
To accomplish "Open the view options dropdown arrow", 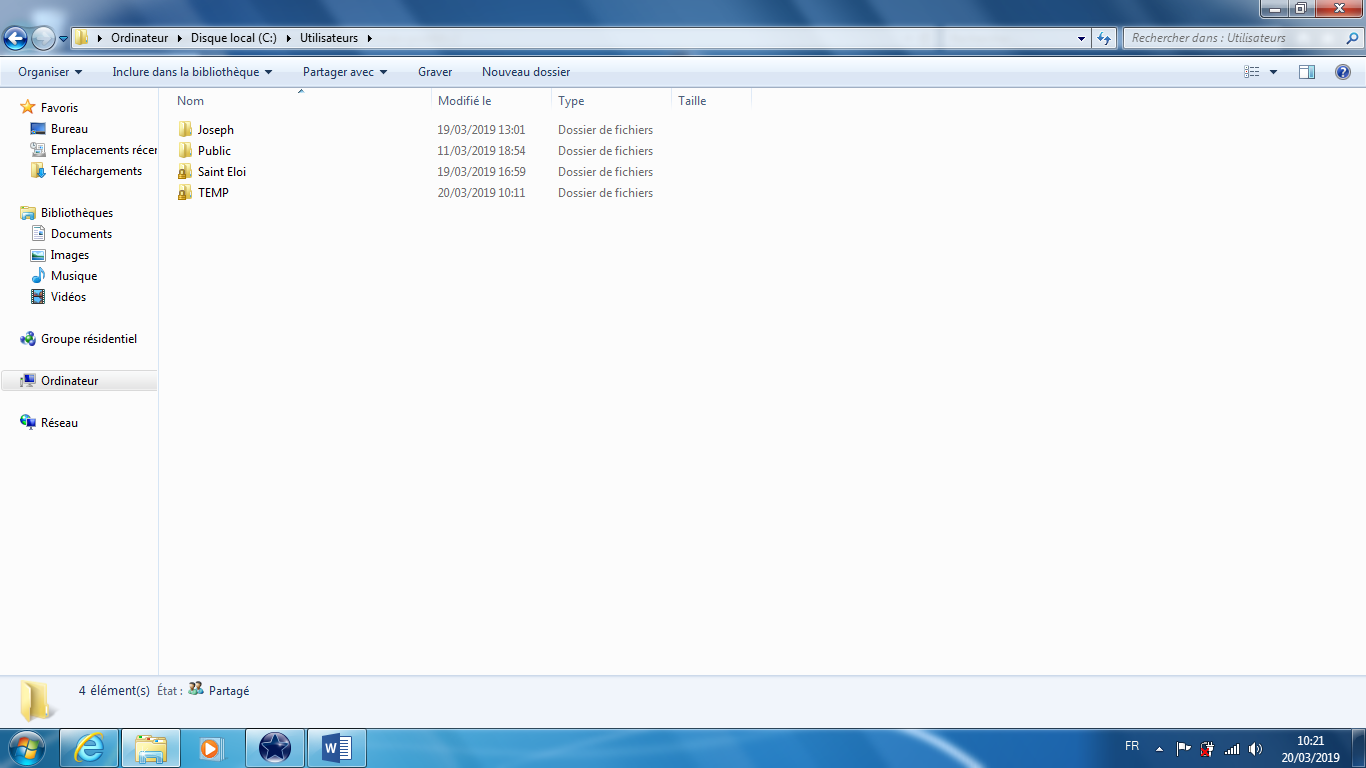I will 1273,72.
